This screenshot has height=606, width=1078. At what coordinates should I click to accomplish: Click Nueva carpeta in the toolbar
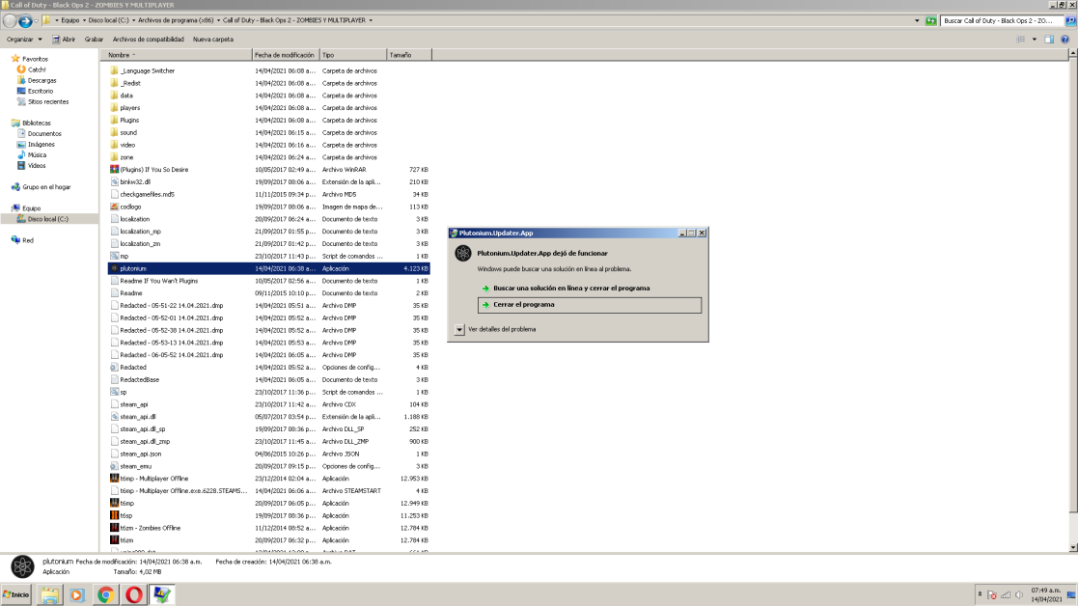(x=213, y=39)
